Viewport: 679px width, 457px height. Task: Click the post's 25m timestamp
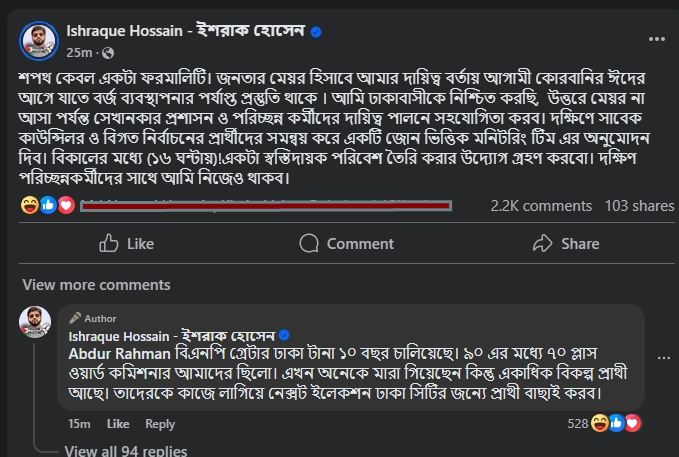(x=80, y=52)
